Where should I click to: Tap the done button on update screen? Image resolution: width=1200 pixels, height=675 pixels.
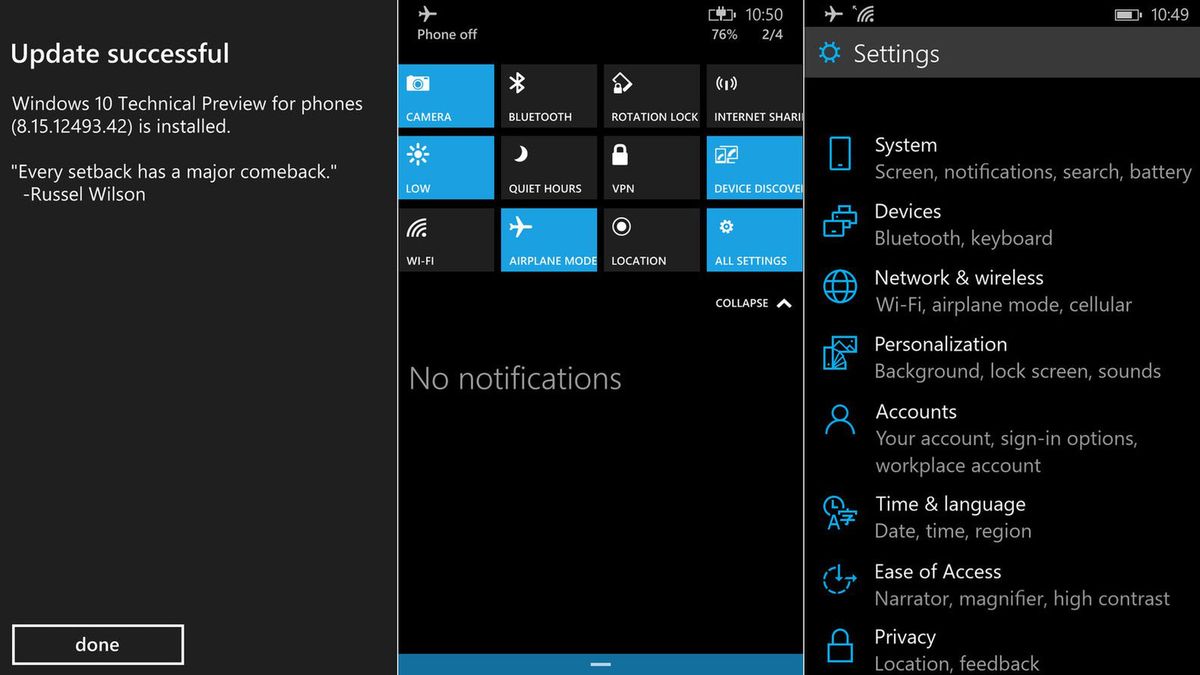(98, 645)
